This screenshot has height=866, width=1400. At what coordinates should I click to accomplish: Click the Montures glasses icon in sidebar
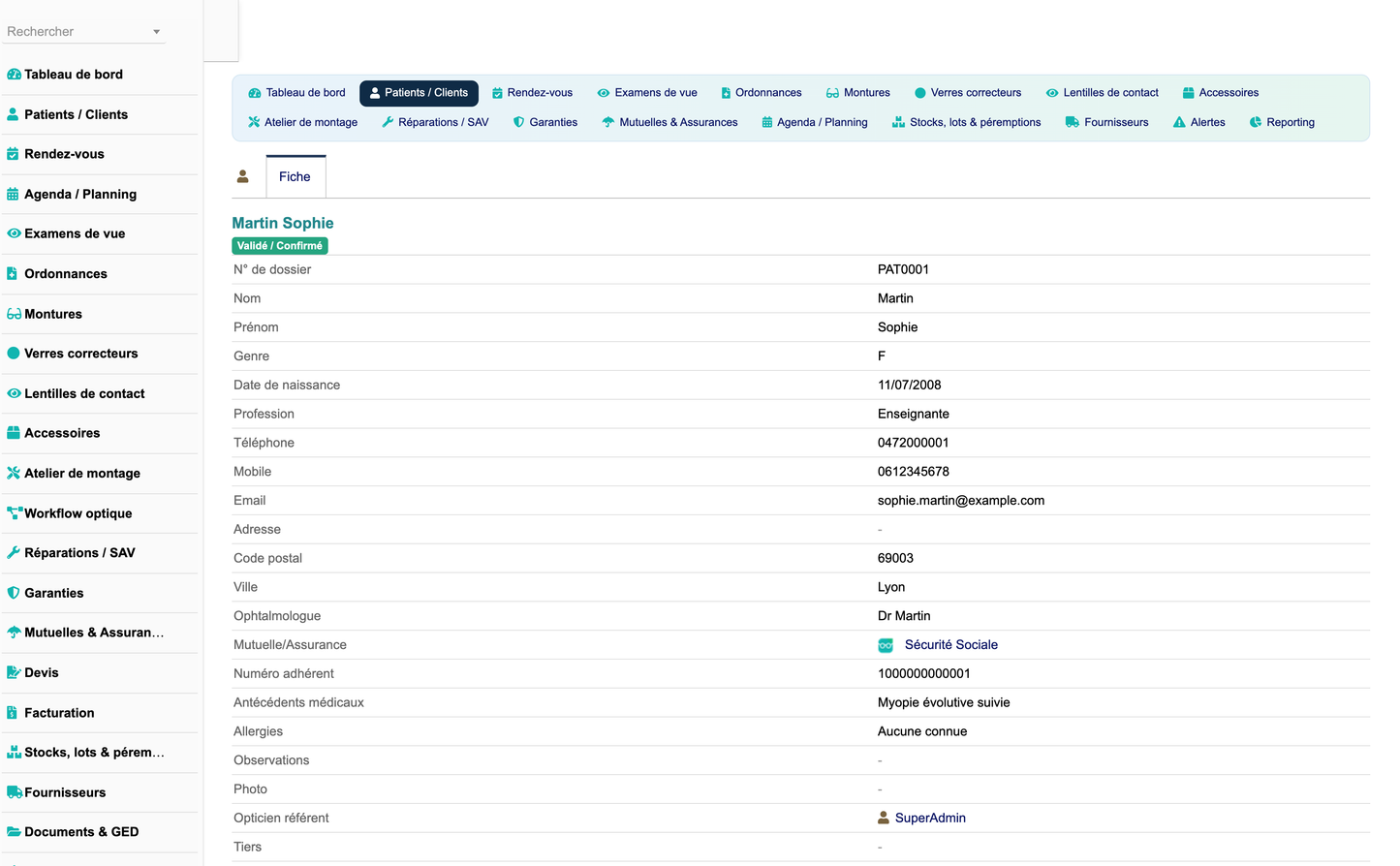14,314
